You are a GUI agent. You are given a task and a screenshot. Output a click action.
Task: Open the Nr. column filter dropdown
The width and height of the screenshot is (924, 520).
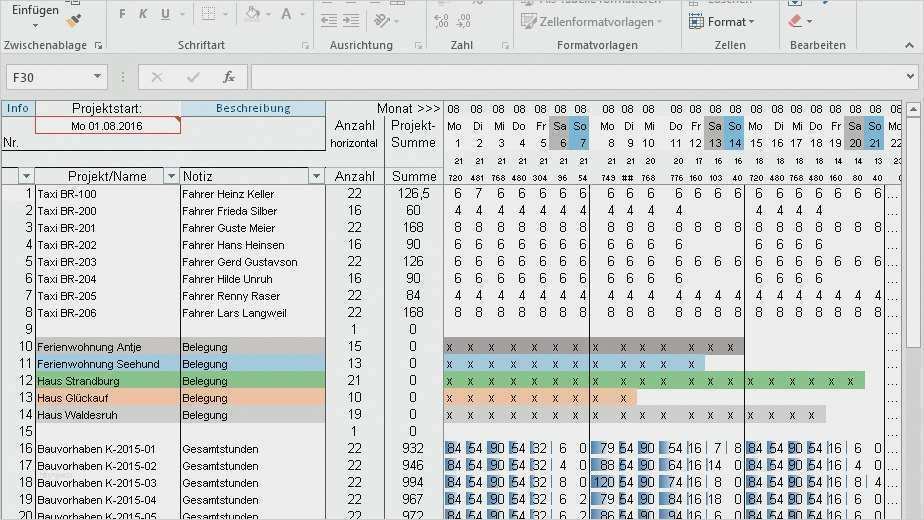click(x=26, y=176)
